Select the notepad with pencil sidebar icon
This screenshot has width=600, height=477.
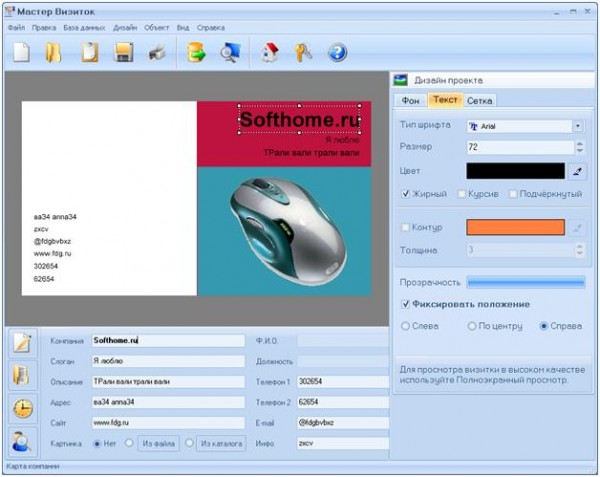click(23, 342)
